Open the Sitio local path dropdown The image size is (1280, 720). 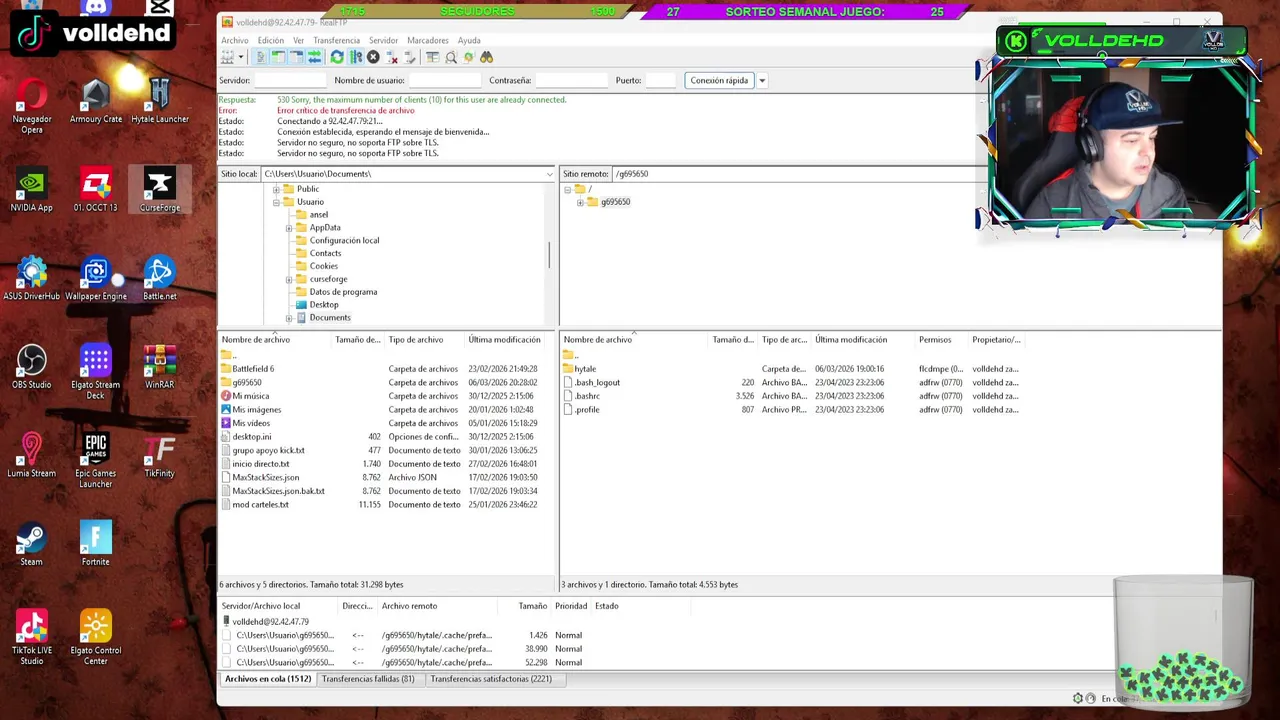point(549,174)
